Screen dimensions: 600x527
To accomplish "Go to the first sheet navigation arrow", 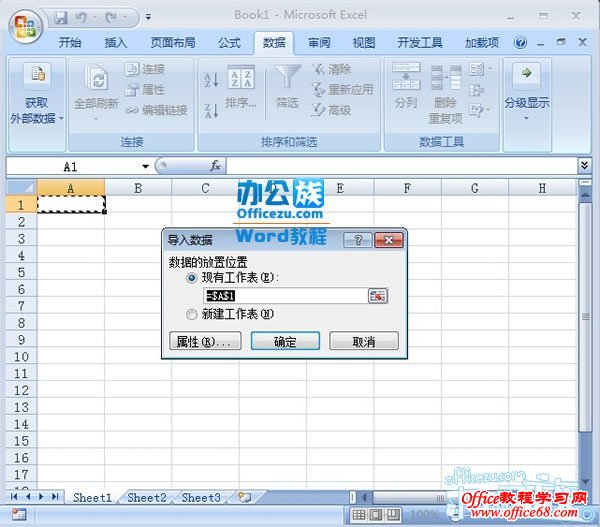I will point(14,497).
